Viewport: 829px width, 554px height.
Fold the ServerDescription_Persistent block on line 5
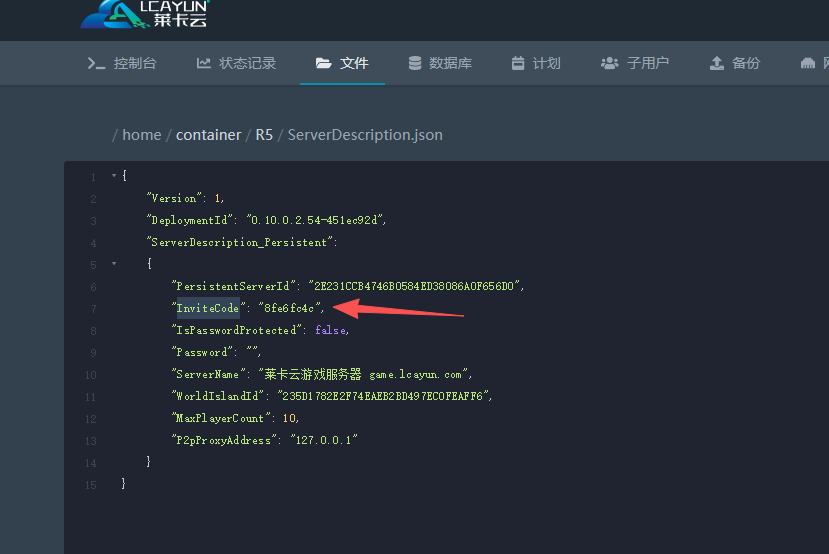click(x=114, y=265)
